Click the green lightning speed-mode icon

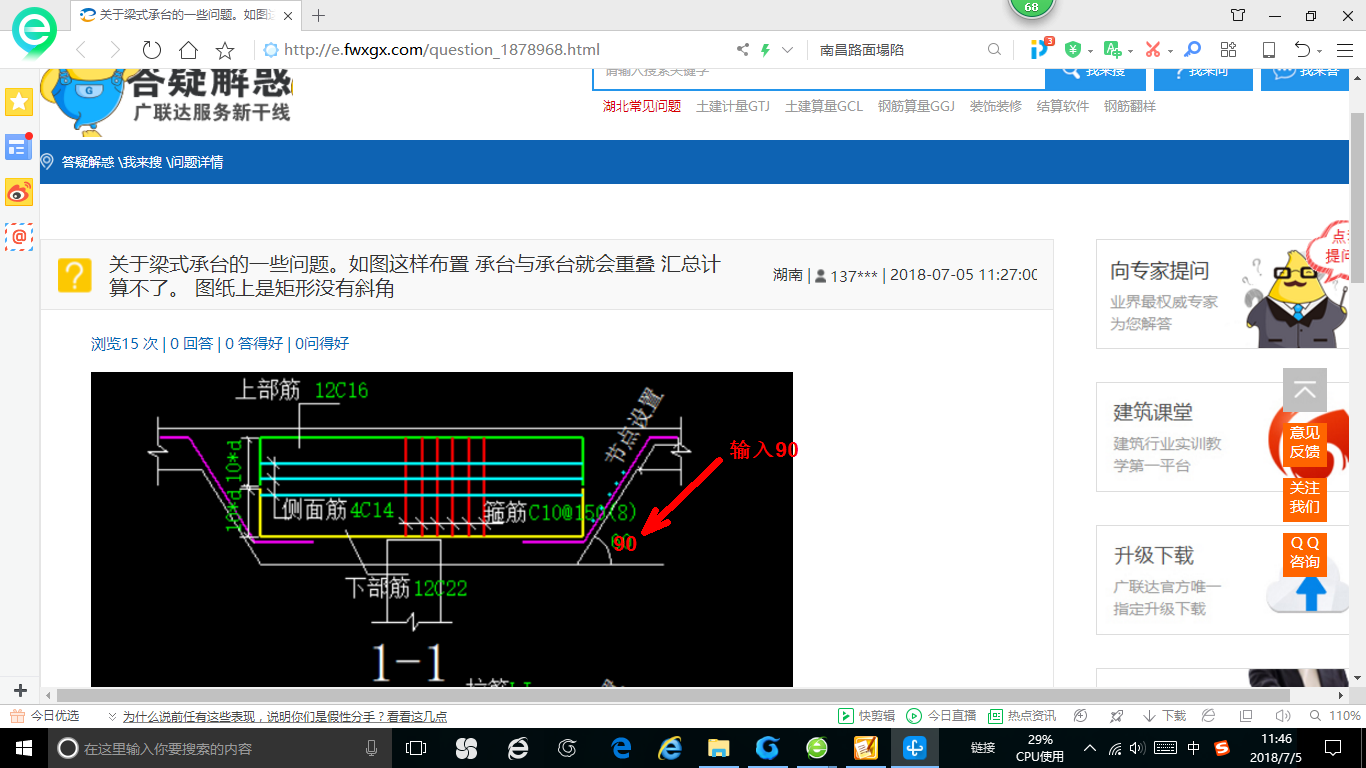[766, 50]
